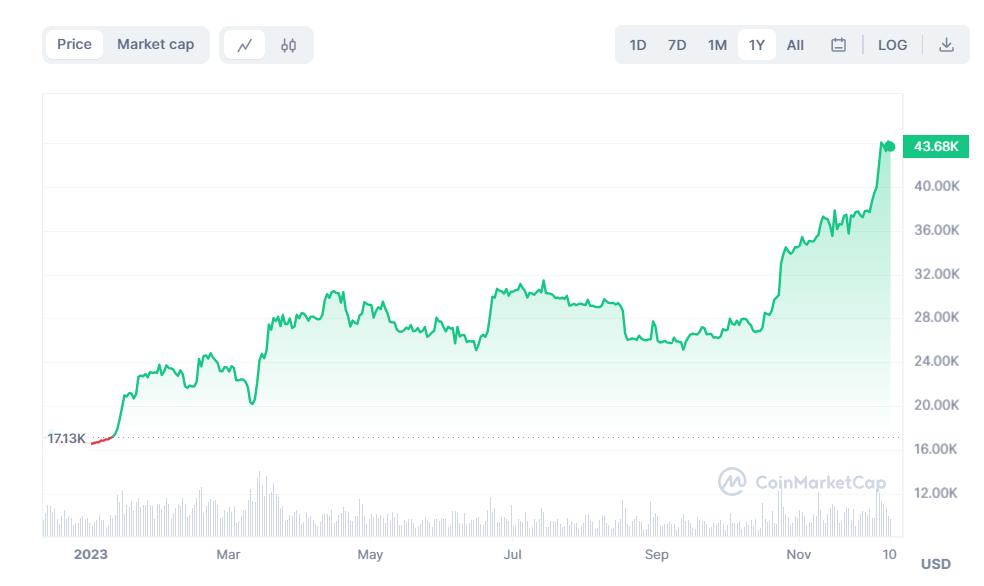
Task: Select the Market cap view toggle
Action: tap(156, 45)
